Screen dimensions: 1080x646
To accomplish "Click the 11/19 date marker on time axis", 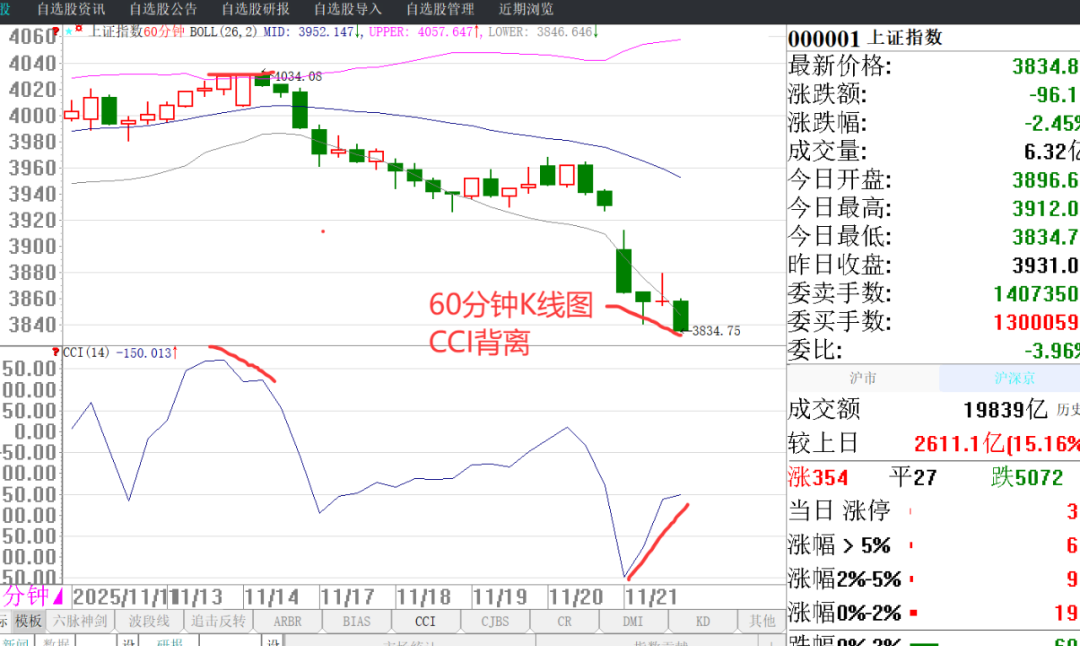I will 500,596.
